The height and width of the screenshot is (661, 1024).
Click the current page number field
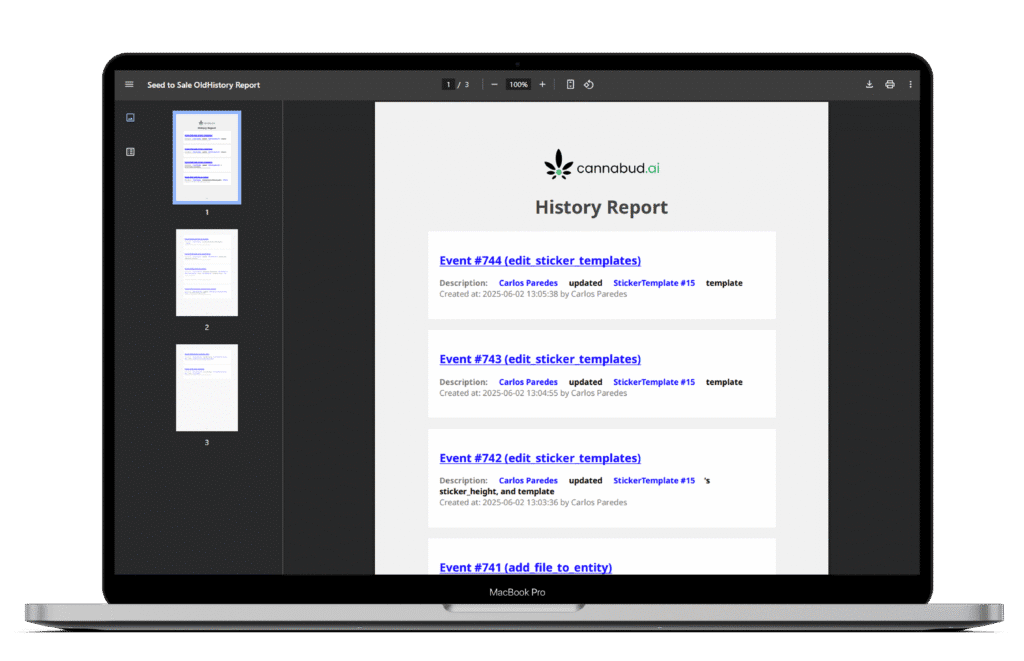click(449, 85)
